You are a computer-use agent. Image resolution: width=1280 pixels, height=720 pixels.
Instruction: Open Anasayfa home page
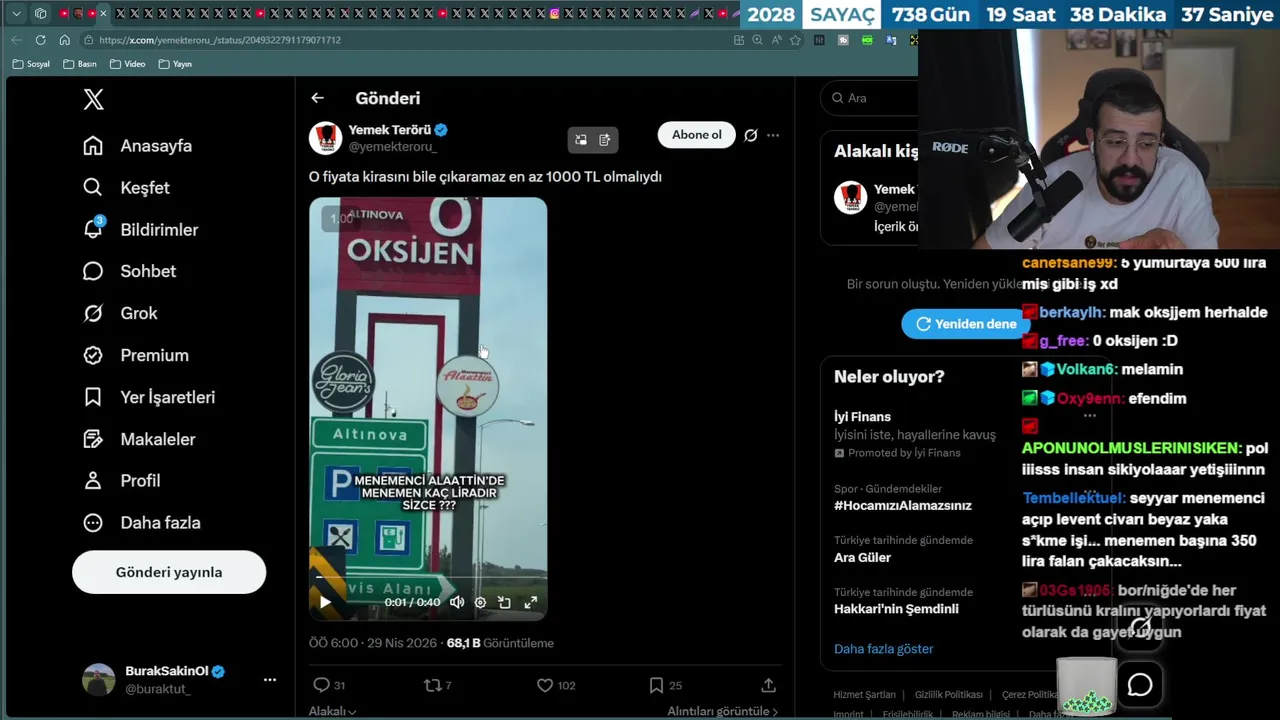pos(137,146)
